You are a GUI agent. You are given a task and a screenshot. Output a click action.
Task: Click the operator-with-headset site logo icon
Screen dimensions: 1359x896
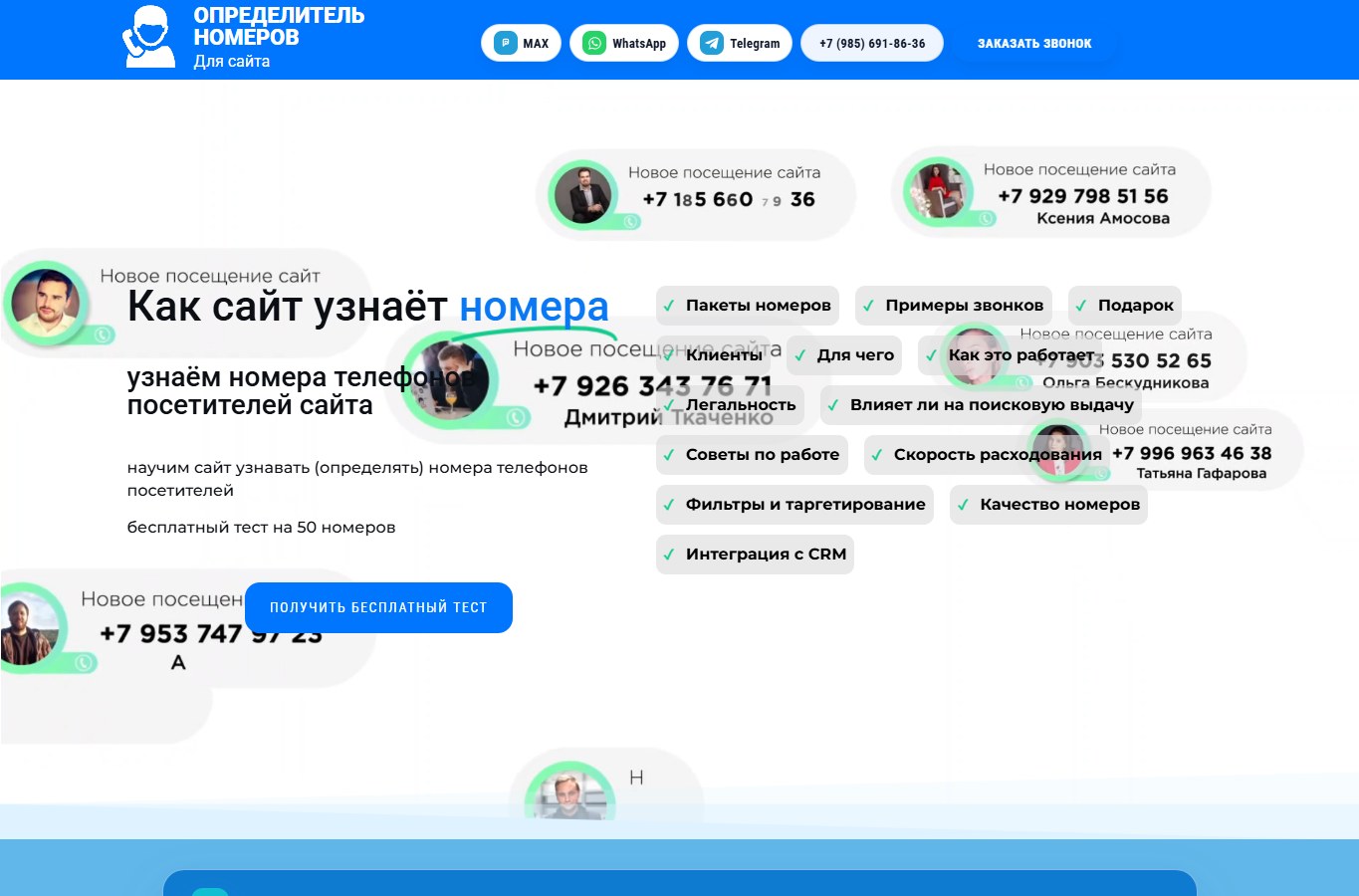tap(149, 37)
